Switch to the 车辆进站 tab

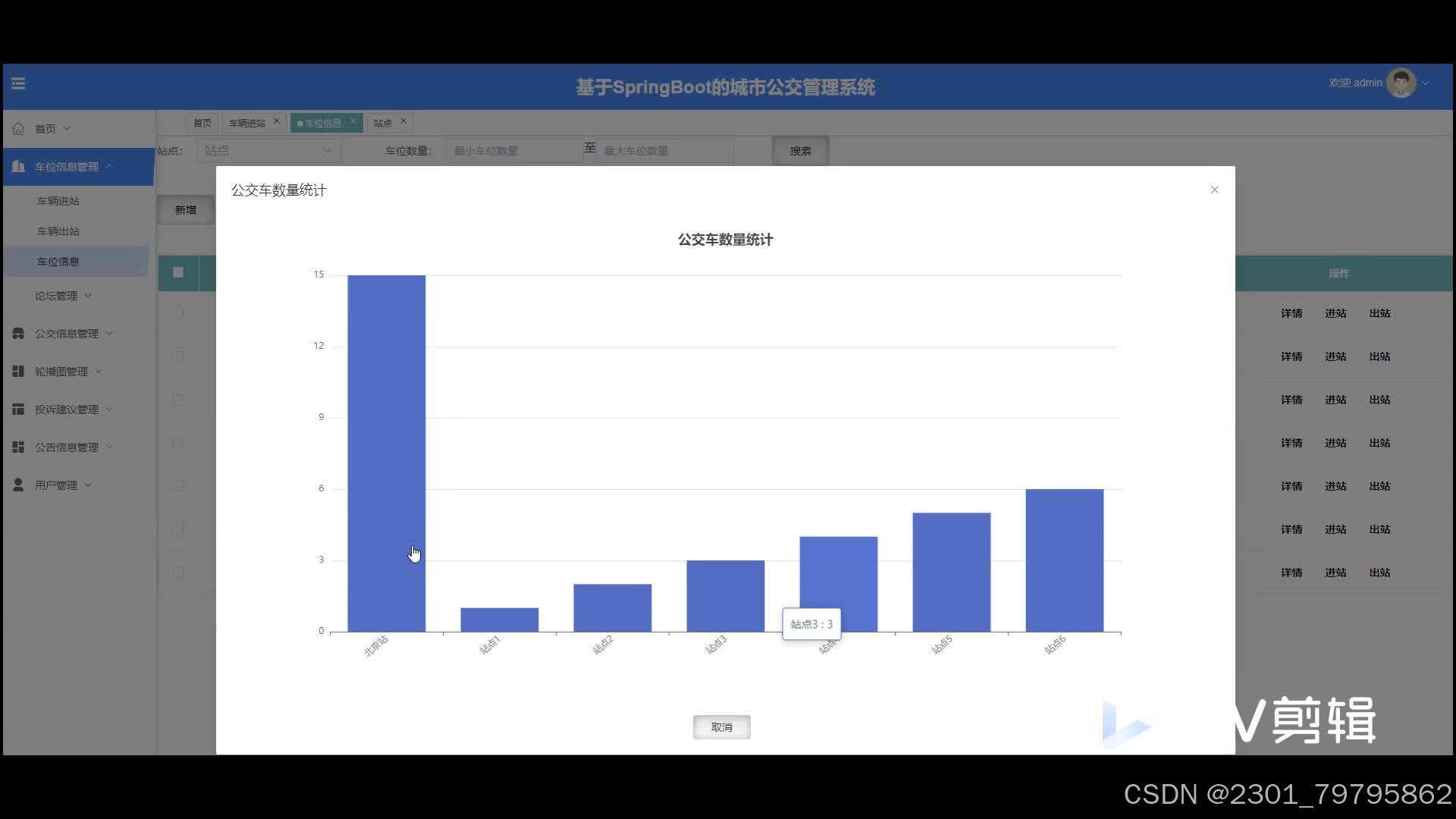point(247,123)
